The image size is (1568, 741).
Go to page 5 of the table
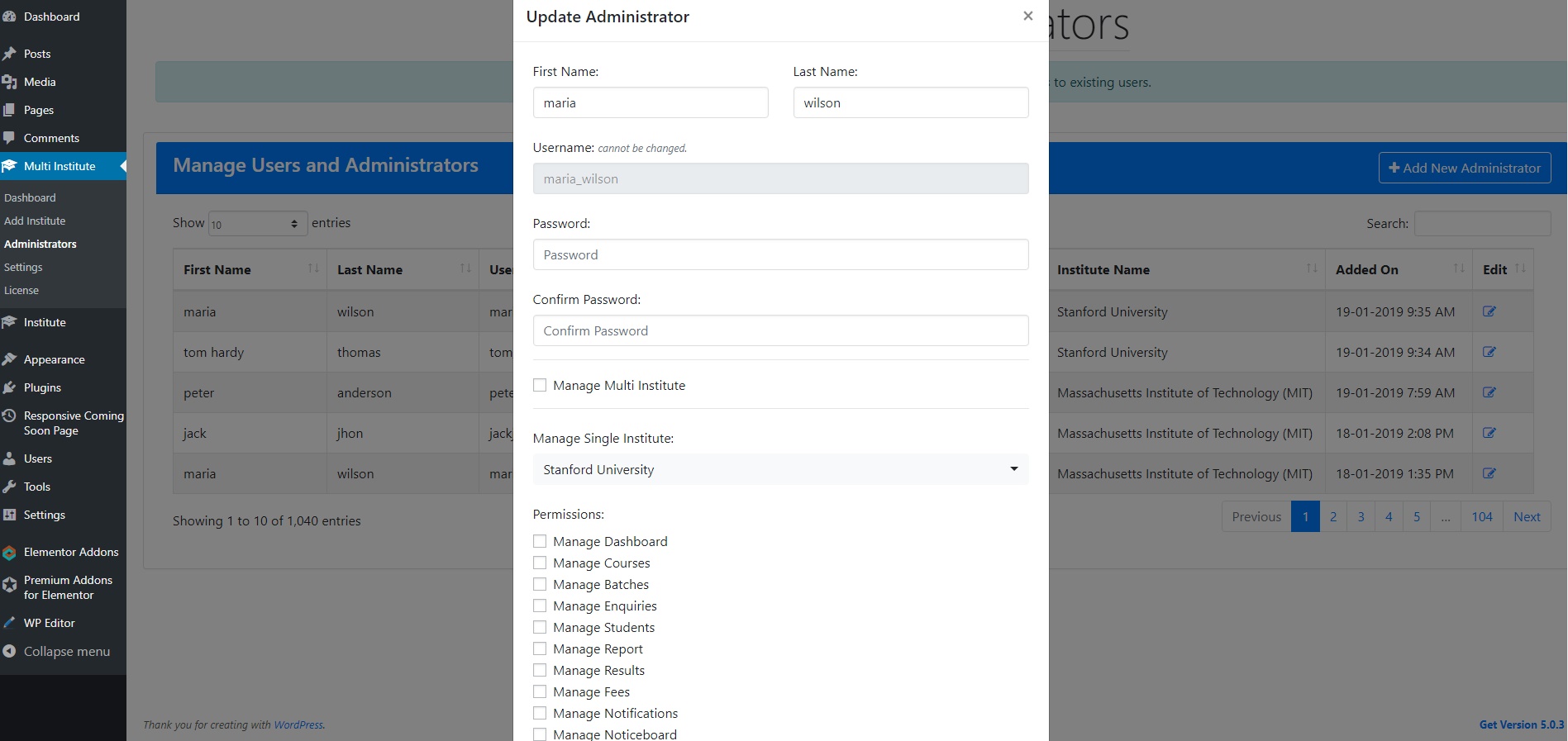click(1417, 516)
